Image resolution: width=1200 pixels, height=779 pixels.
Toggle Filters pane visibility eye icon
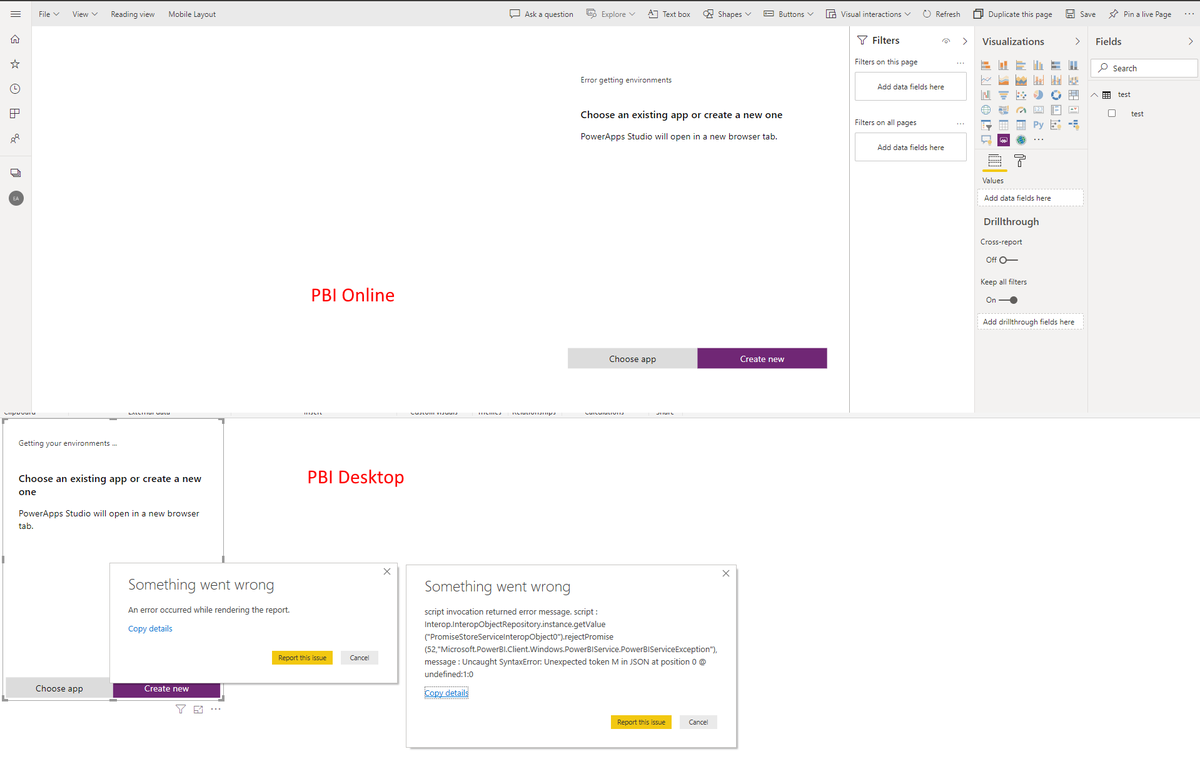pyautogui.click(x=946, y=41)
